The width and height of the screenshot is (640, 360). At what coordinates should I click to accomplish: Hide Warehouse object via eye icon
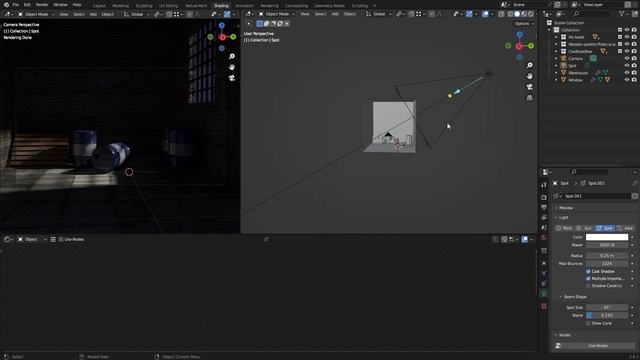pos(627,73)
